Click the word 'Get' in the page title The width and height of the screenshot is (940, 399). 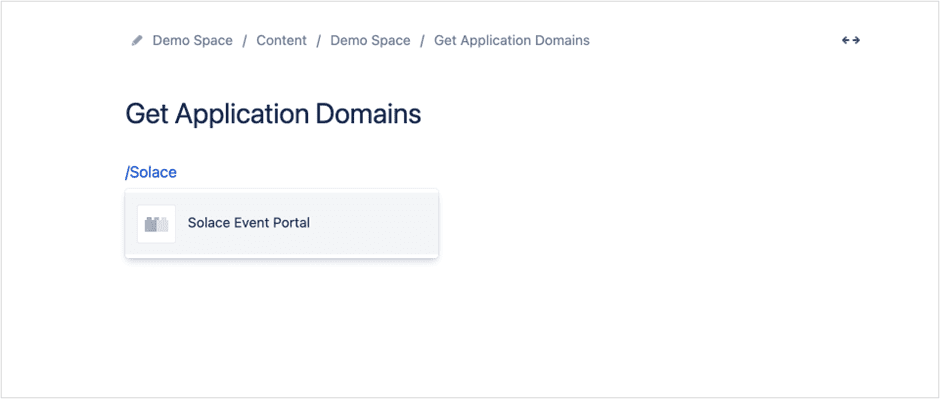pos(147,114)
